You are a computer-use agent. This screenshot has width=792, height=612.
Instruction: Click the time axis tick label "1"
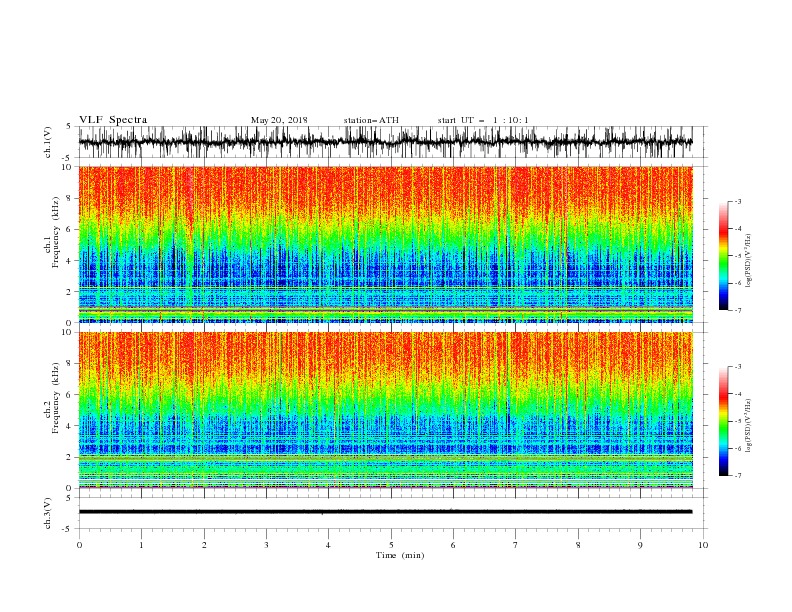[x=141, y=545]
